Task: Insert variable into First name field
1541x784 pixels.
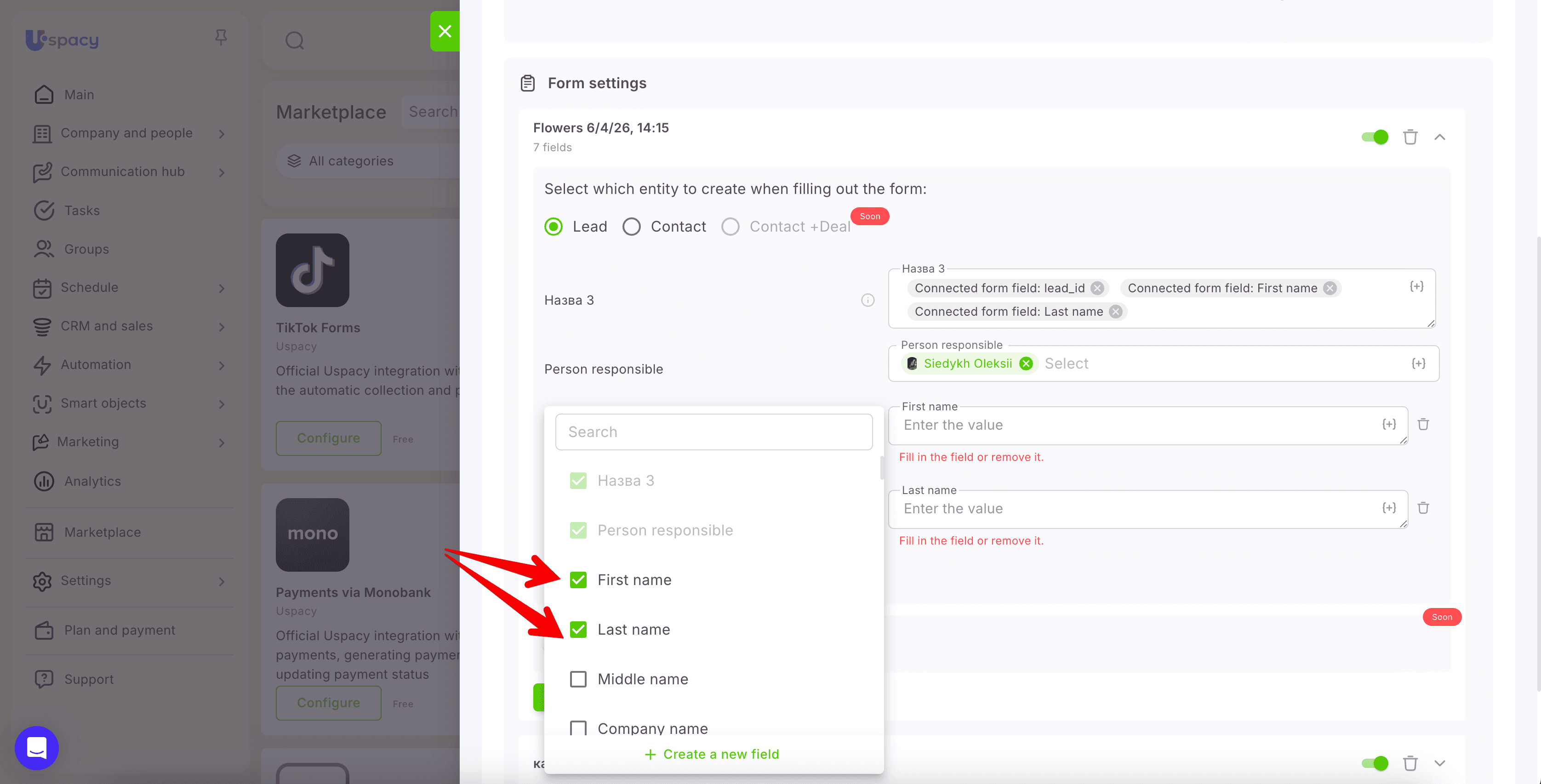Action: (1389, 424)
